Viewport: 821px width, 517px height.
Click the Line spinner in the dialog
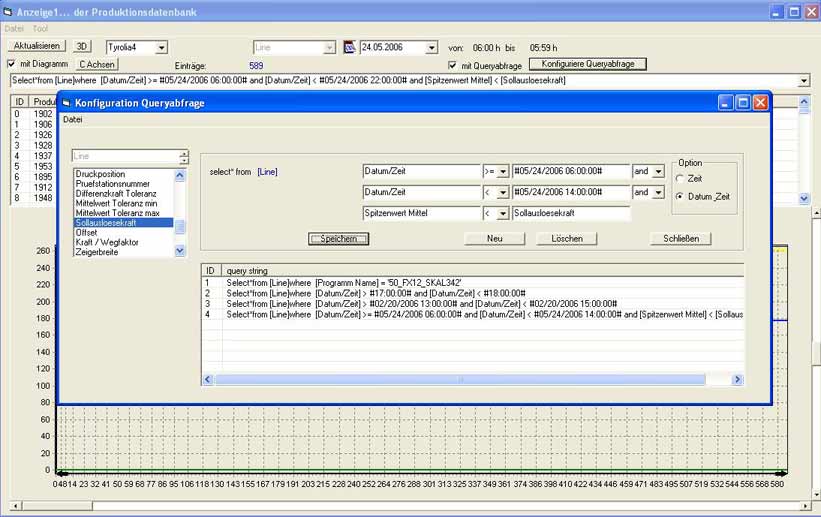pos(184,157)
